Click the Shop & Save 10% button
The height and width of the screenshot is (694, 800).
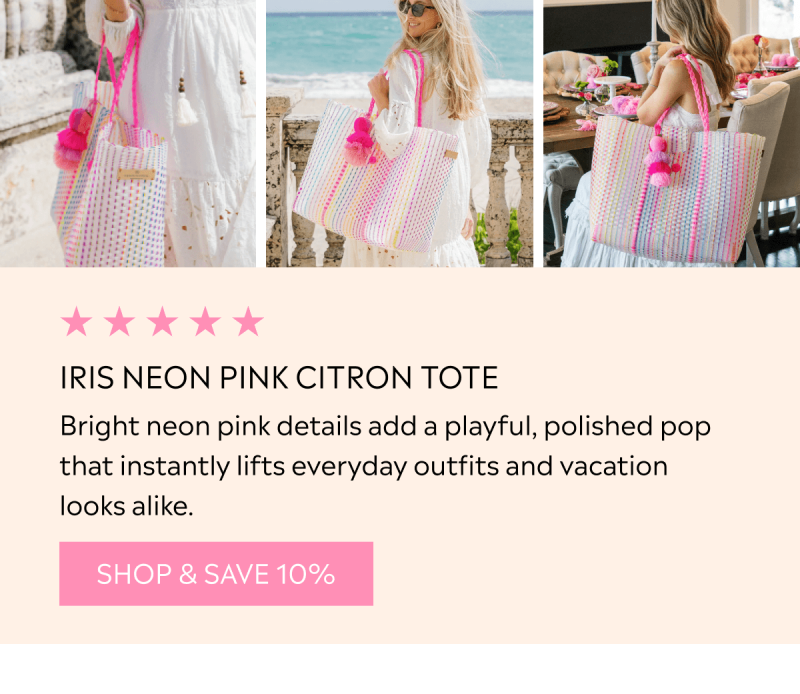[x=216, y=574]
